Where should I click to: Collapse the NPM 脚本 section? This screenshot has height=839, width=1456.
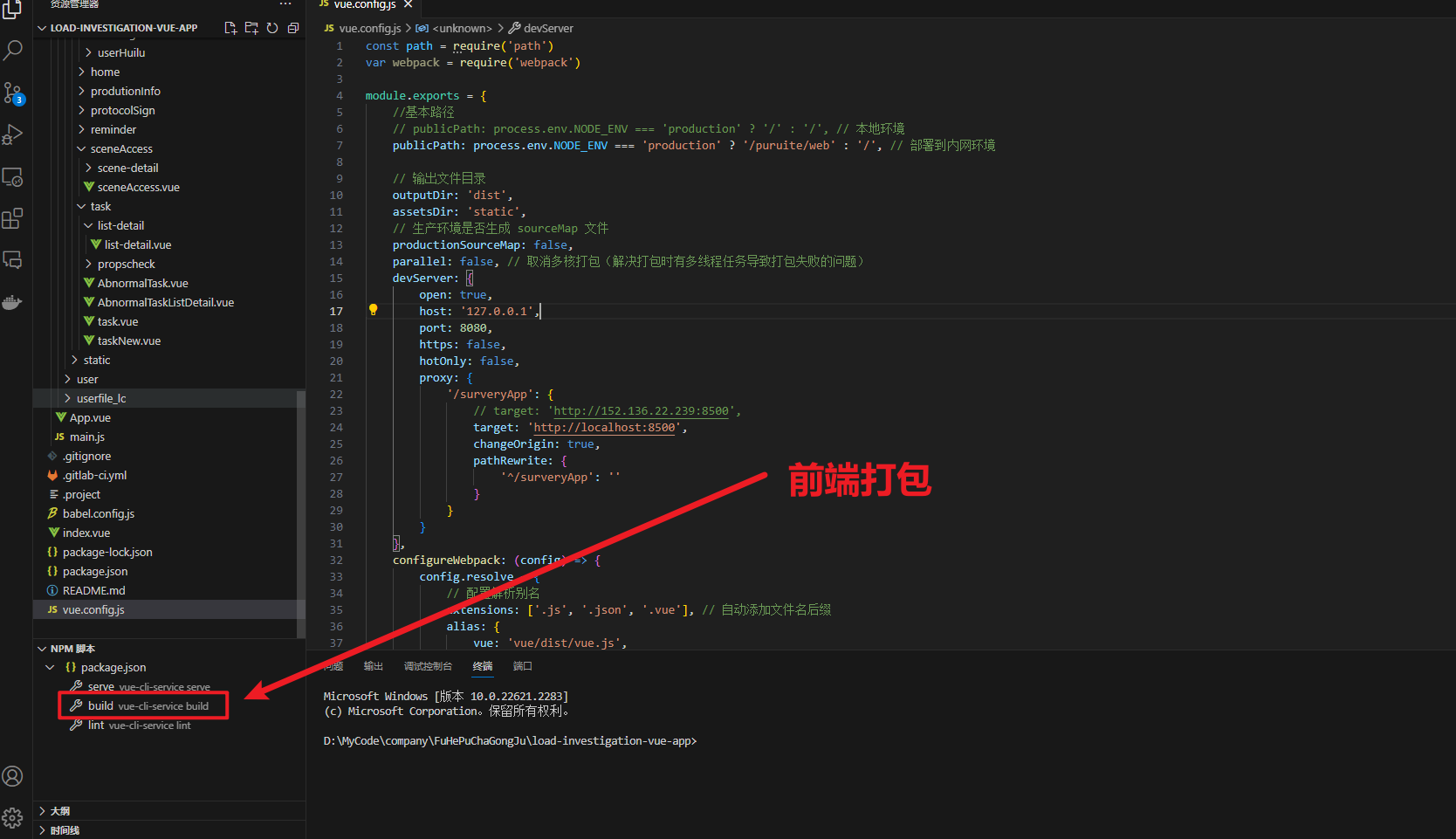72,649
